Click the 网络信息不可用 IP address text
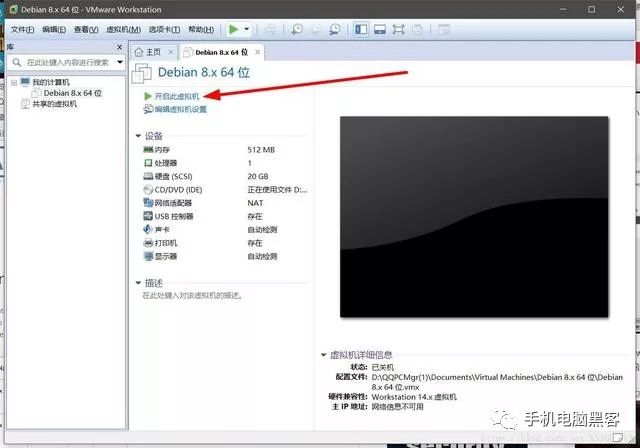Image resolution: width=640 pixels, height=448 pixels. pyautogui.click(x=397, y=407)
